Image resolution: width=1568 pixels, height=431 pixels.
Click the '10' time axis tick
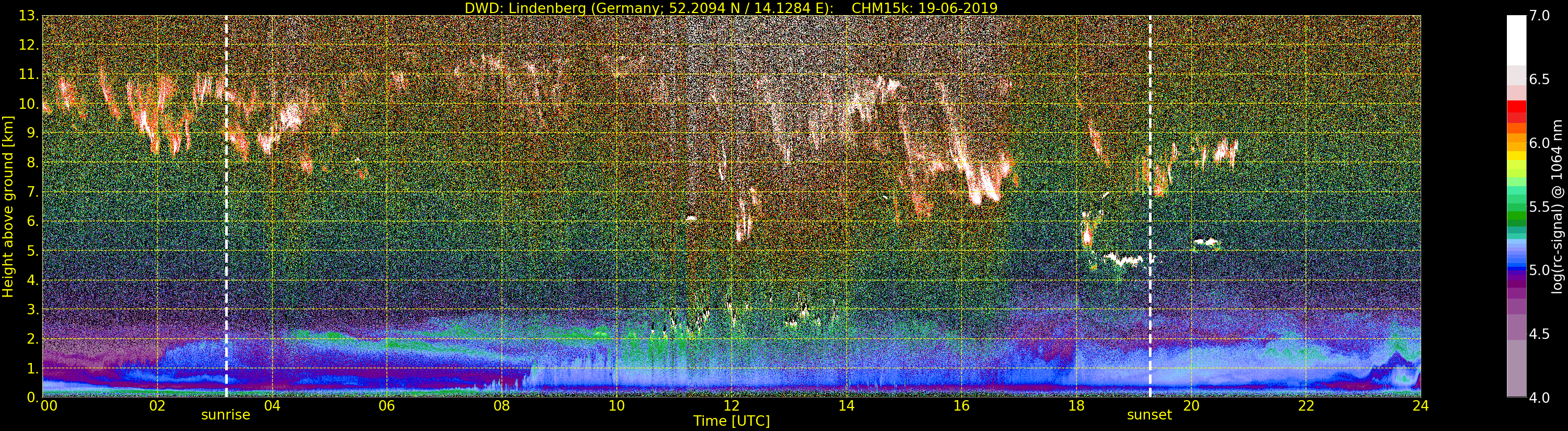[x=617, y=405]
